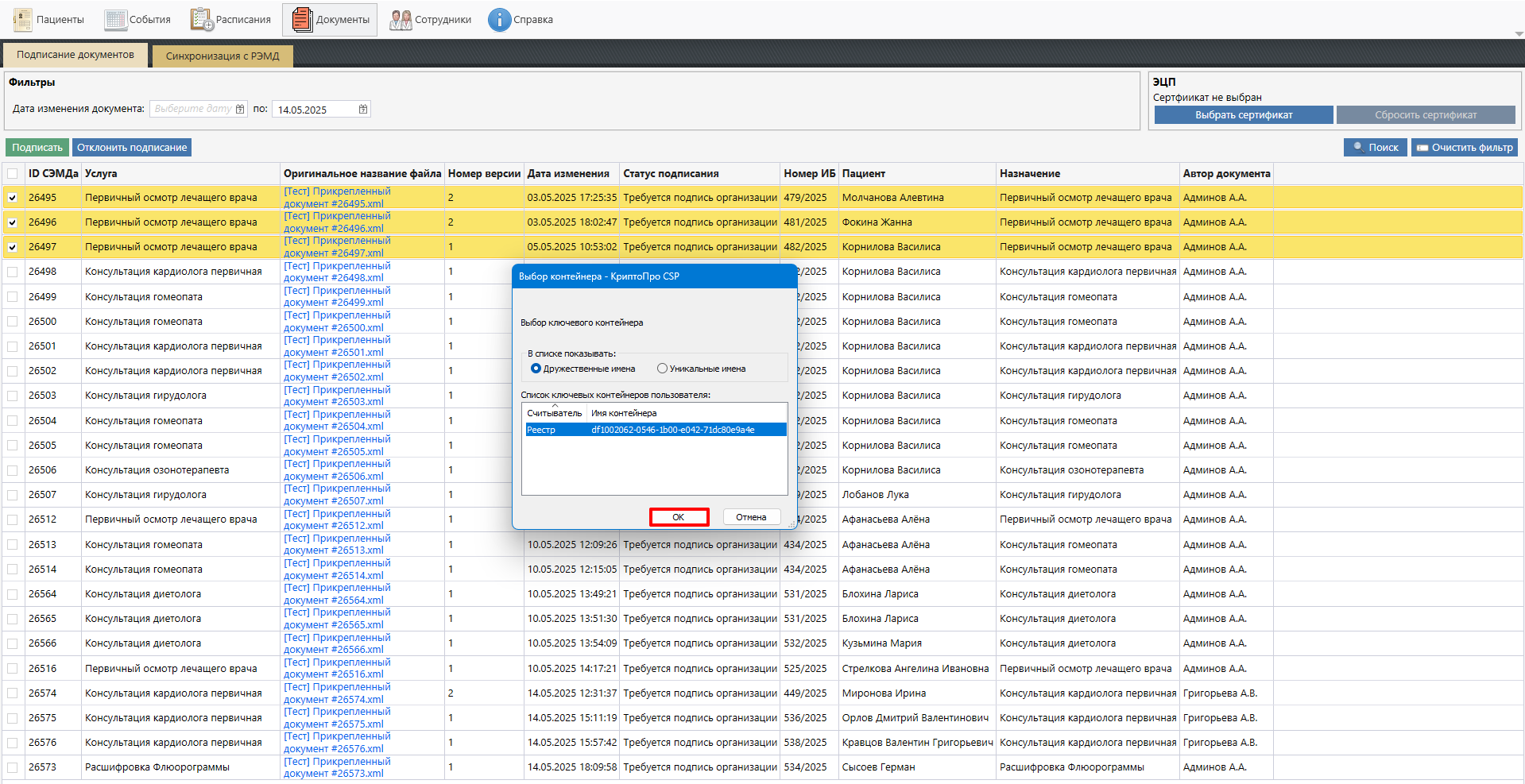Open attached file link for document 26566
Image resolution: width=1525 pixels, height=784 pixels.
(337, 643)
